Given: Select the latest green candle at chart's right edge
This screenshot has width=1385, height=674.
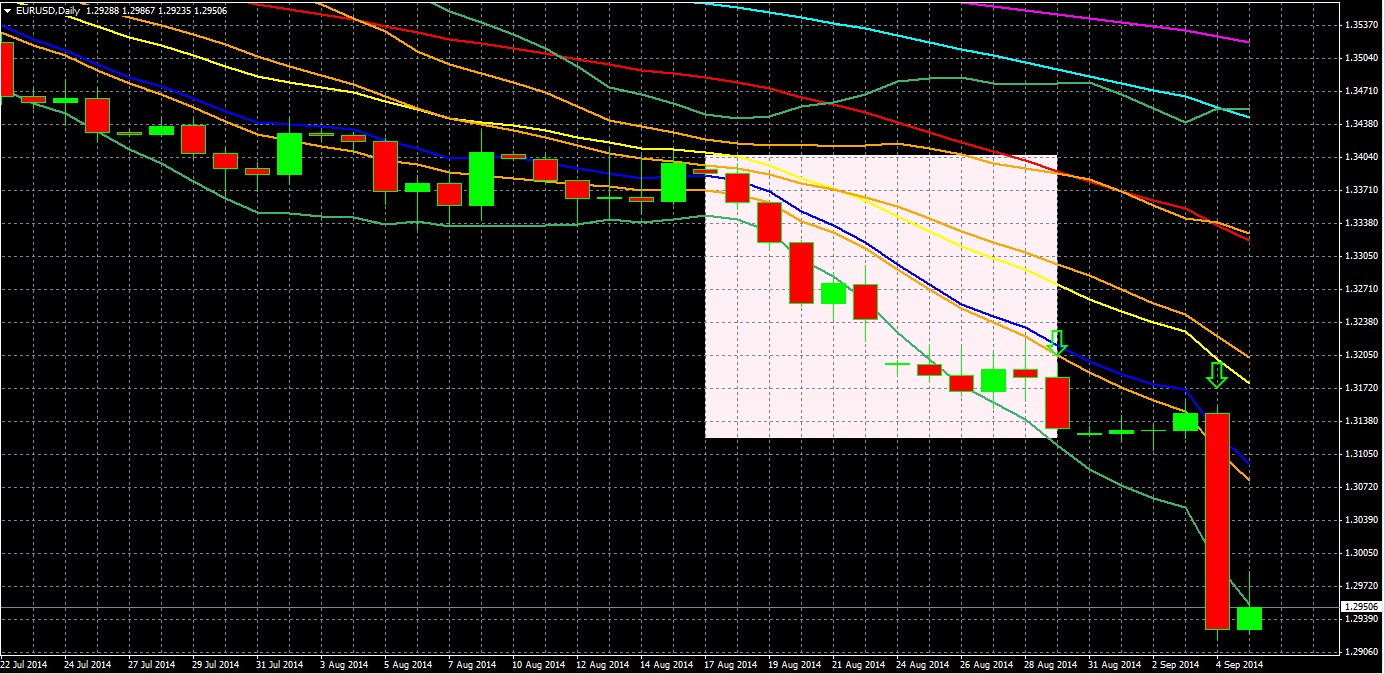Looking at the screenshot, I should pos(1249,618).
